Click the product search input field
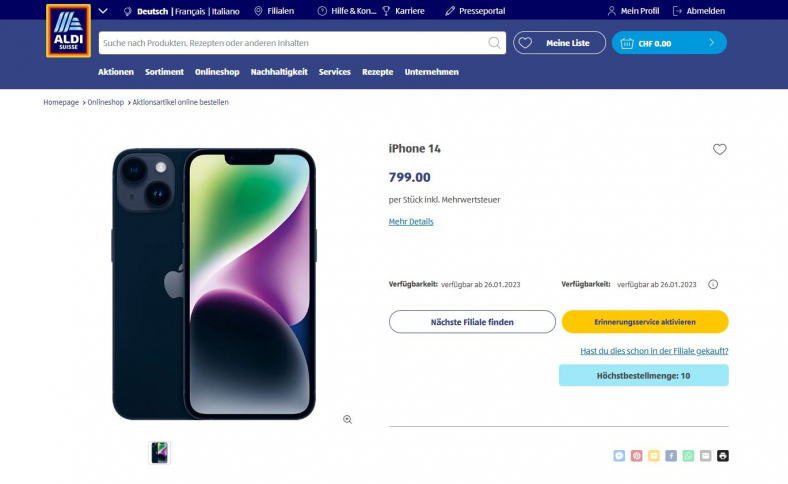The width and height of the screenshot is (788, 484). (x=290, y=43)
